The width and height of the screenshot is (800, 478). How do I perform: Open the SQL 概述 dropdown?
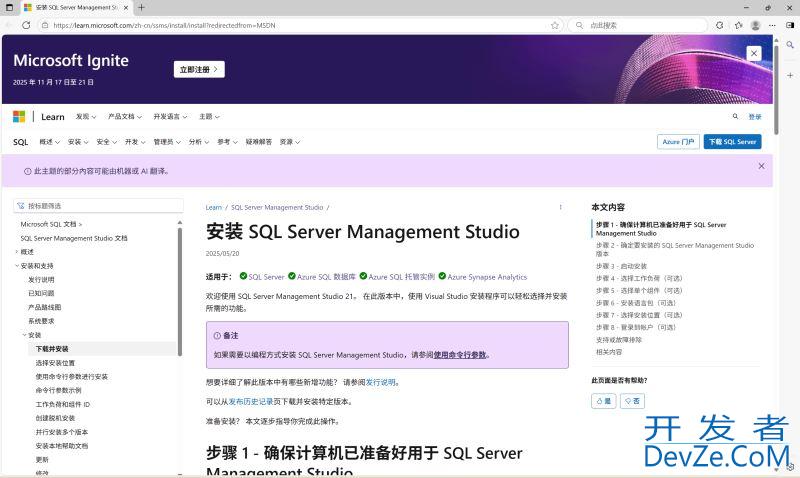[49, 142]
